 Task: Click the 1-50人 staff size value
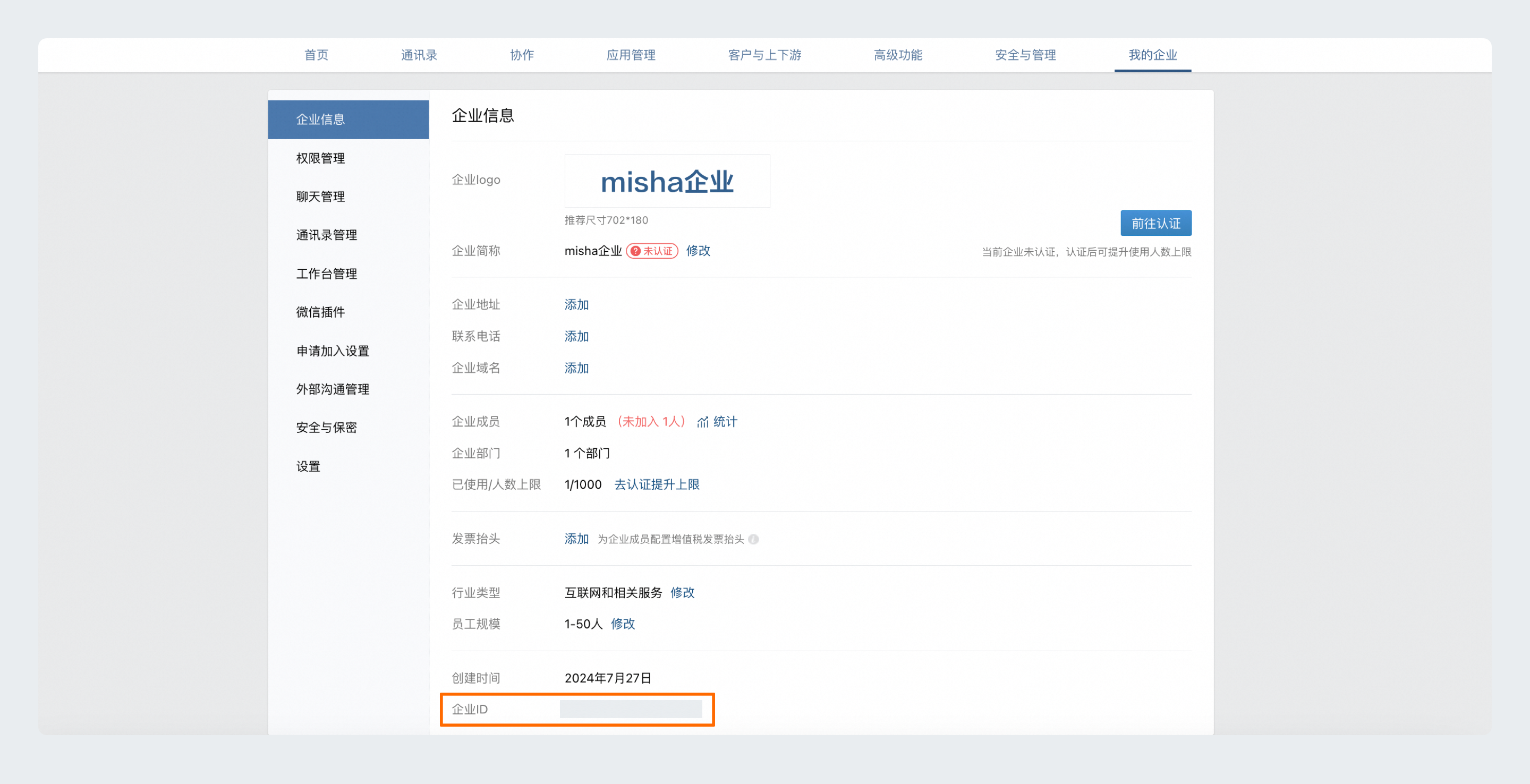click(583, 624)
